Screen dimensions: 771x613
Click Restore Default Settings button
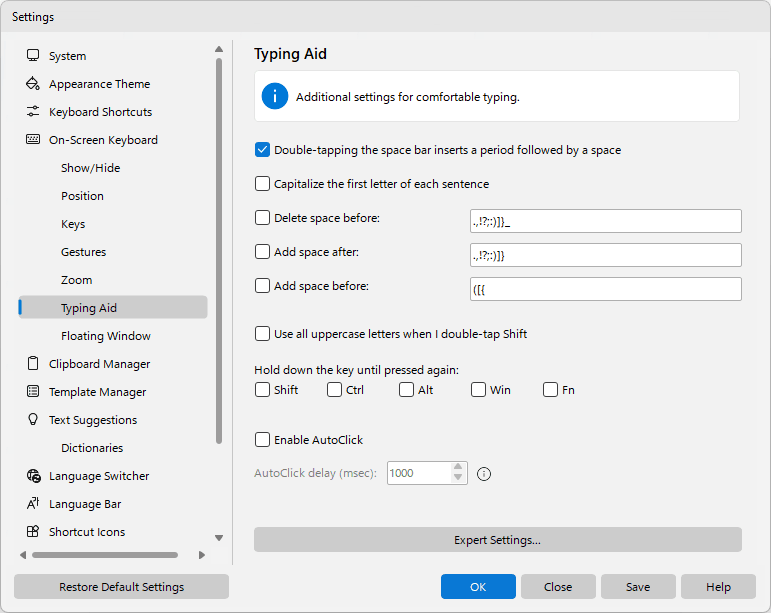[121, 586]
